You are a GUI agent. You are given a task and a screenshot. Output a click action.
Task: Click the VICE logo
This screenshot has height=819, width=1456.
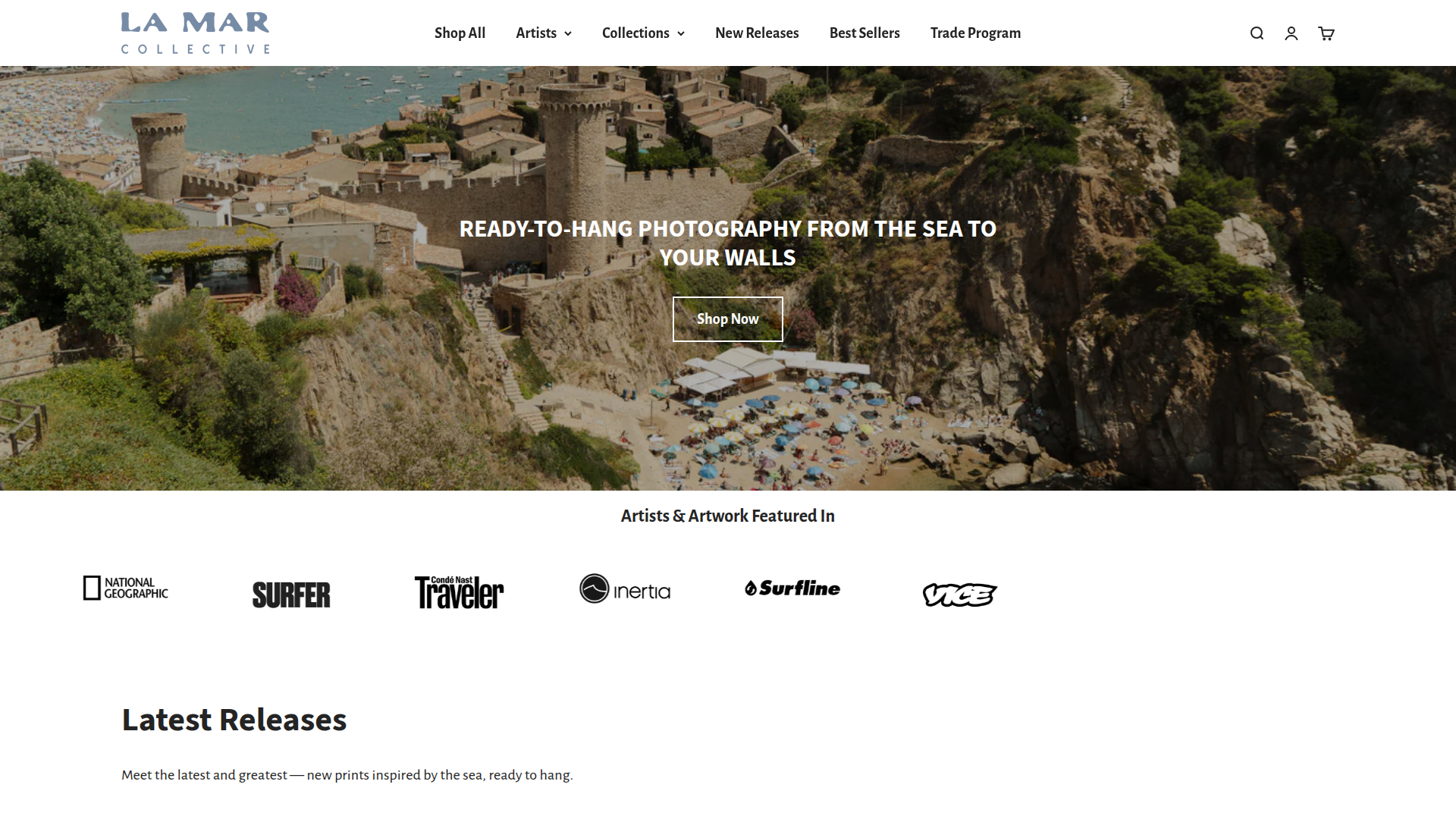pyautogui.click(x=960, y=595)
